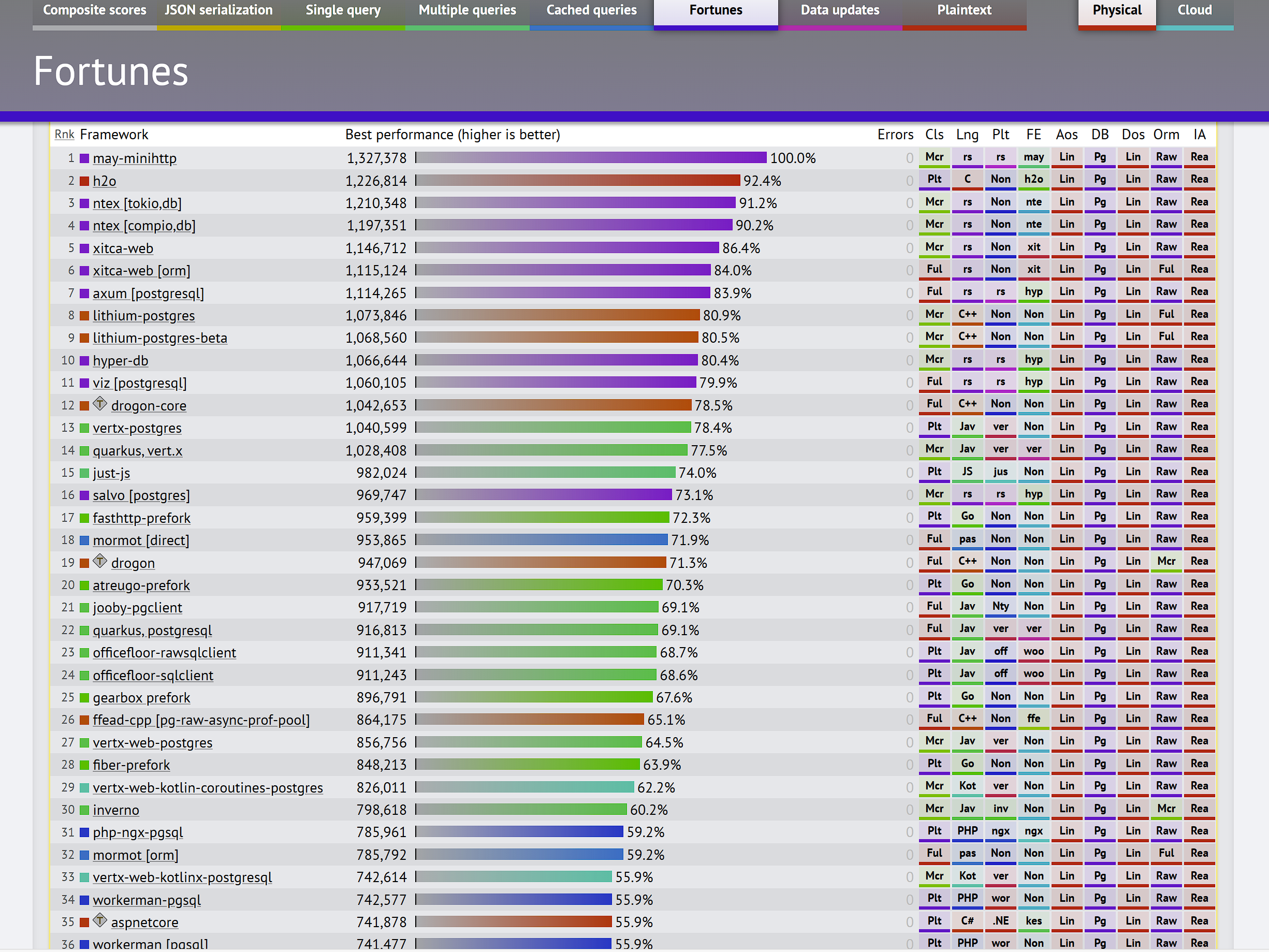The width and height of the screenshot is (1269, 952).
Task: Click the Orm column header
Action: (1166, 135)
